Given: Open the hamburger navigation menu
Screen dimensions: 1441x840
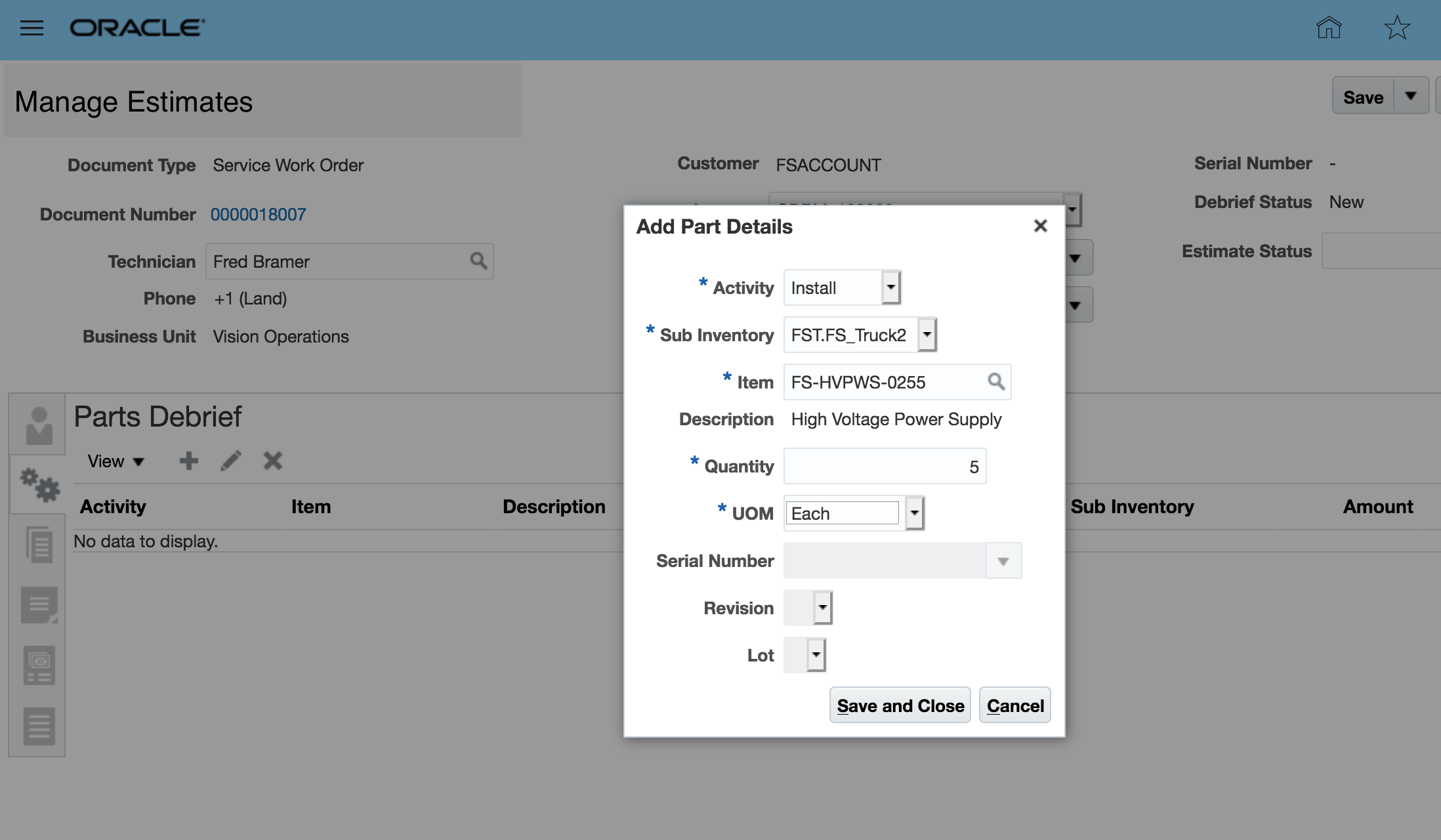Looking at the screenshot, I should coord(31,28).
